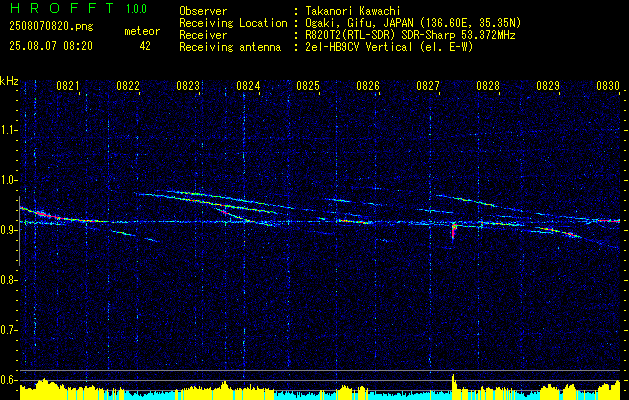
Task: Select the version number 1.0.0
Action: click(x=136, y=9)
